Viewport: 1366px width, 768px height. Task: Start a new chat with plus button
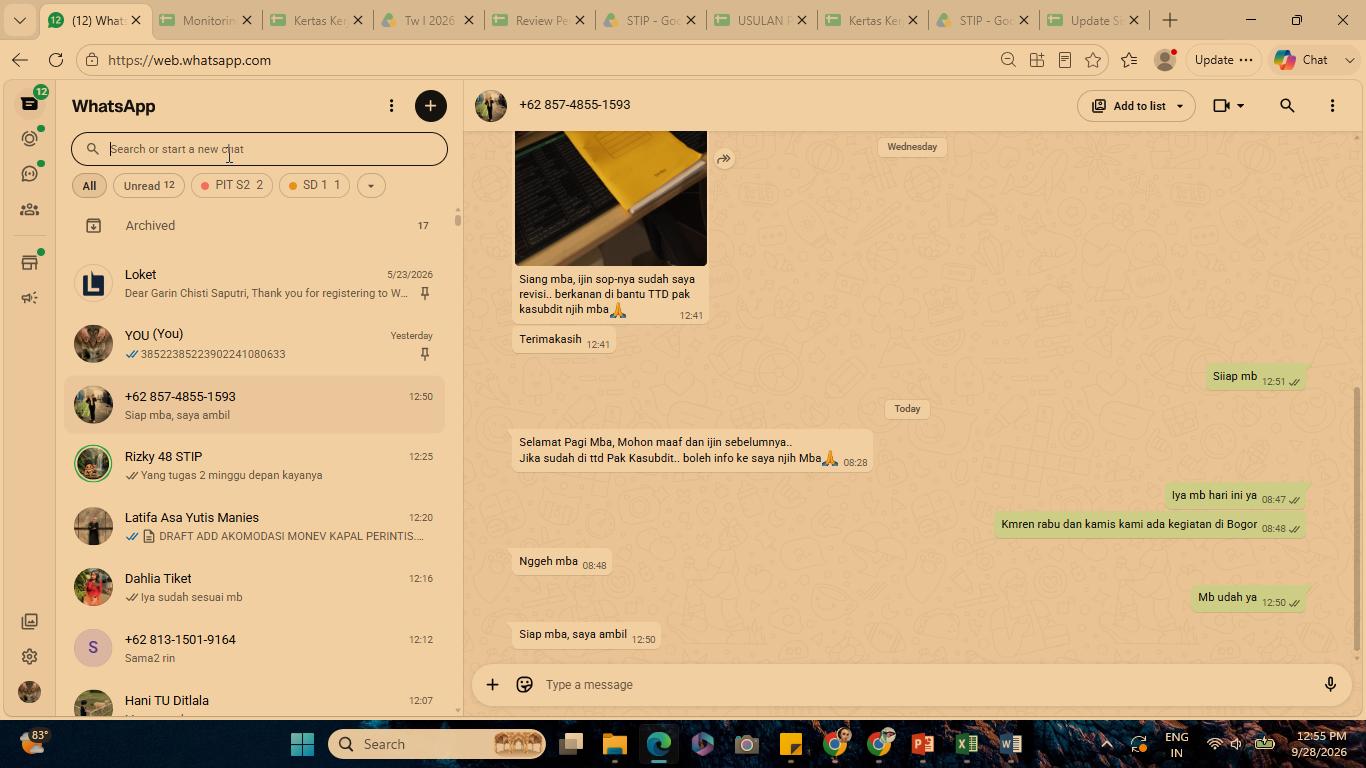point(431,106)
